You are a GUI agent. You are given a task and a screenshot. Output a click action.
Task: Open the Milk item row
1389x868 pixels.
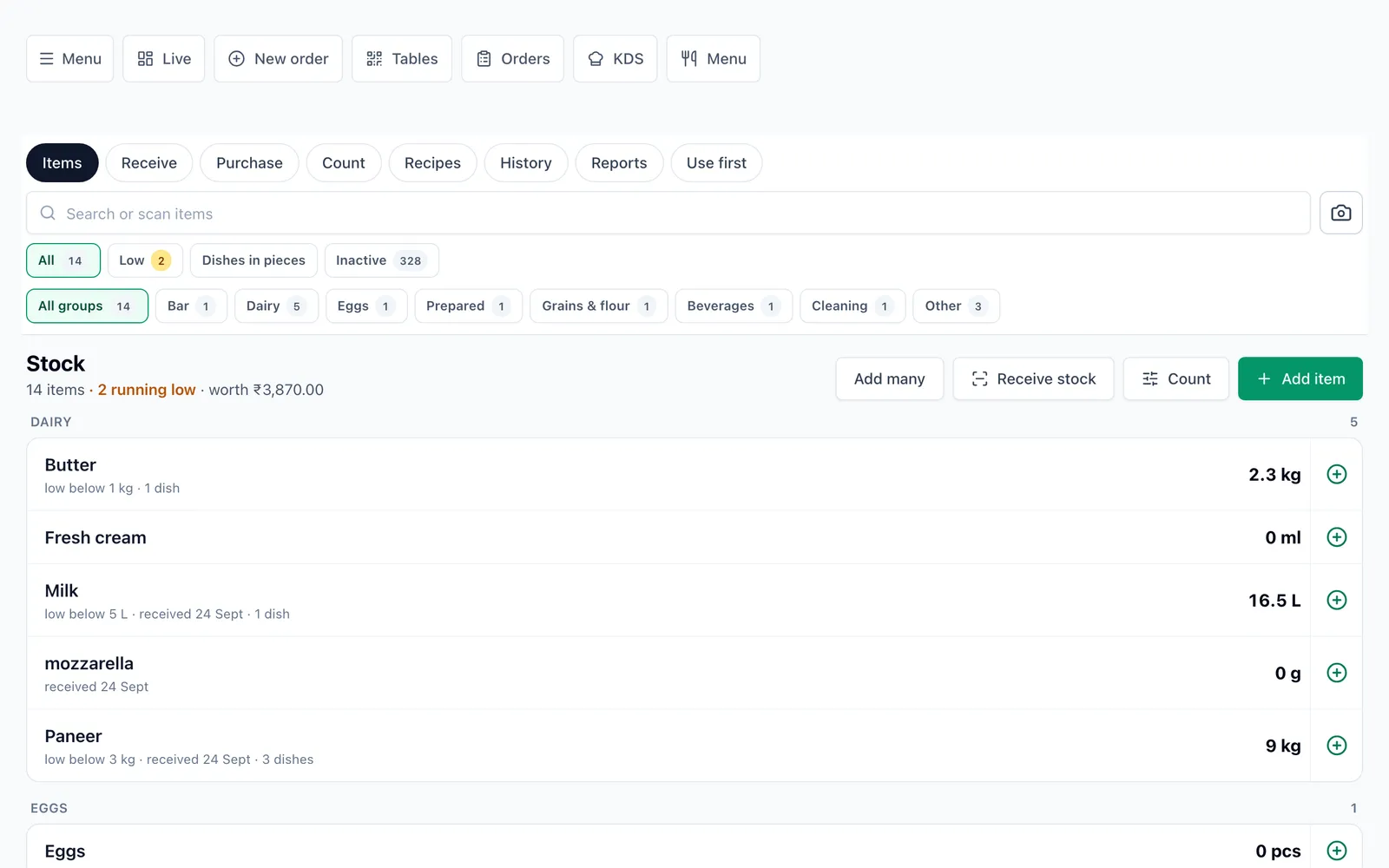coord(668,600)
